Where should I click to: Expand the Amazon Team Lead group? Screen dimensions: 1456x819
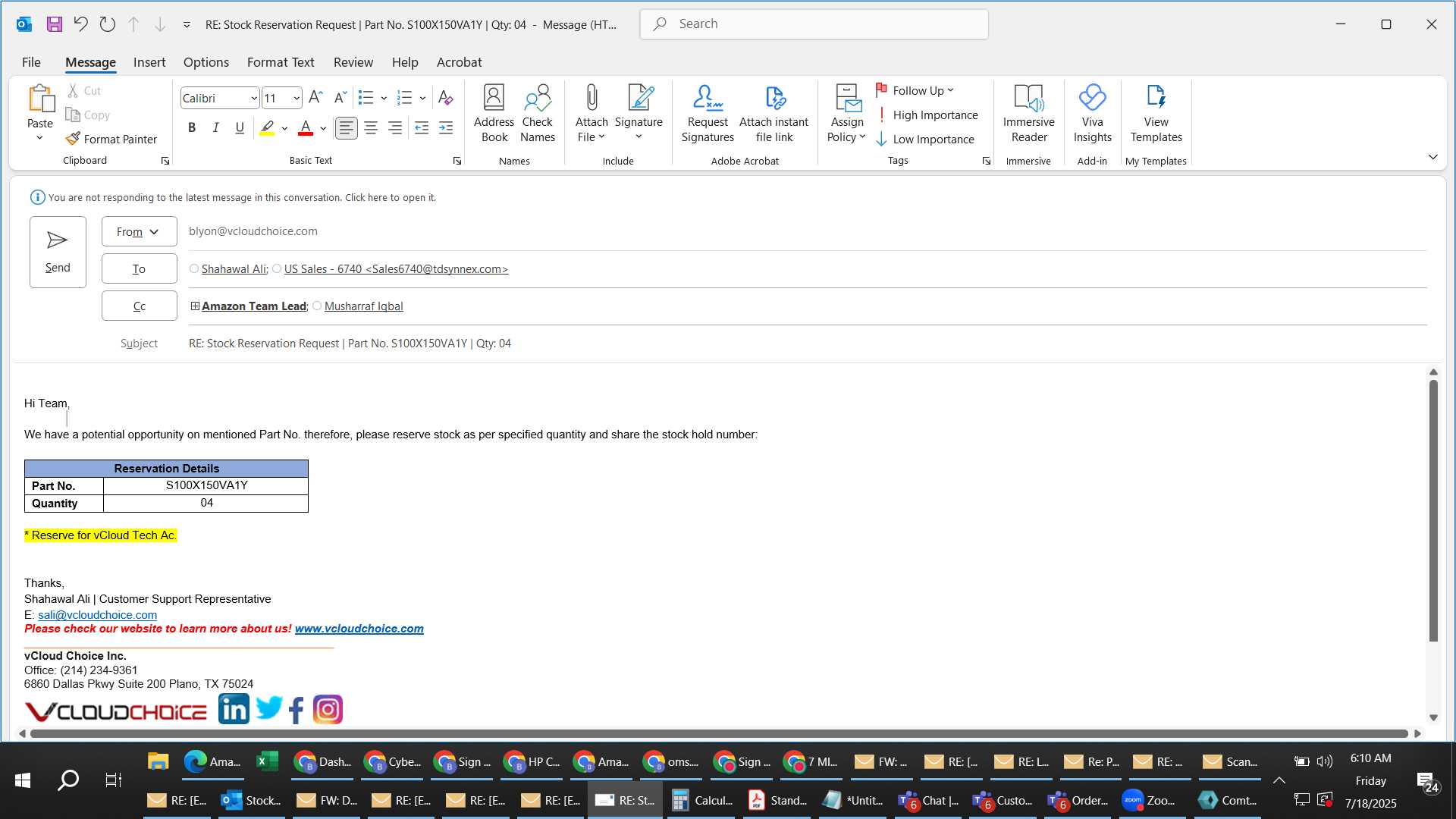[195, 306]
